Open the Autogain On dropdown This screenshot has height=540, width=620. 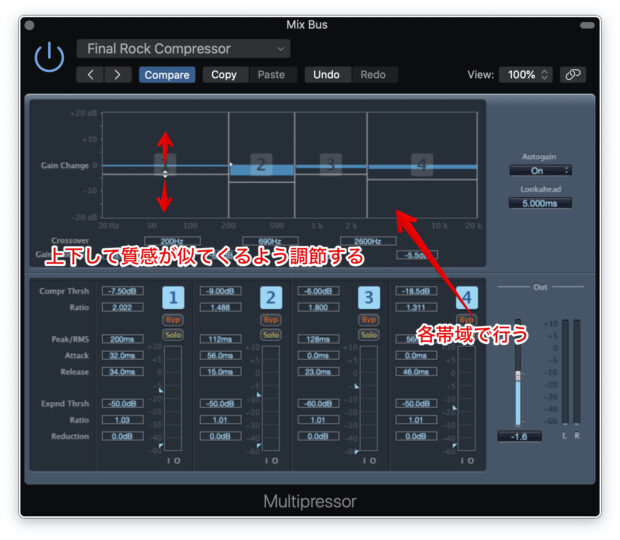point(538,171)
